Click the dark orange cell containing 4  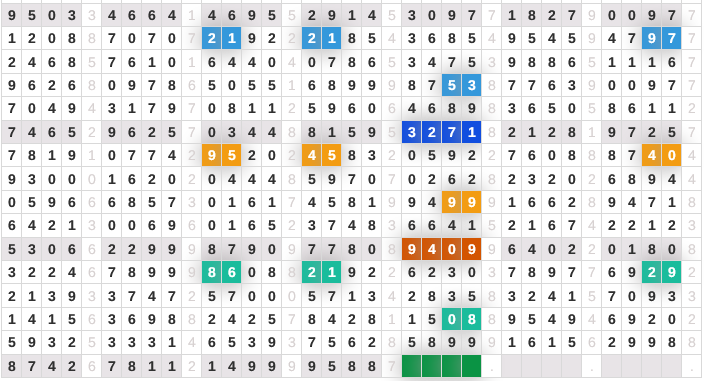[431, 249]
